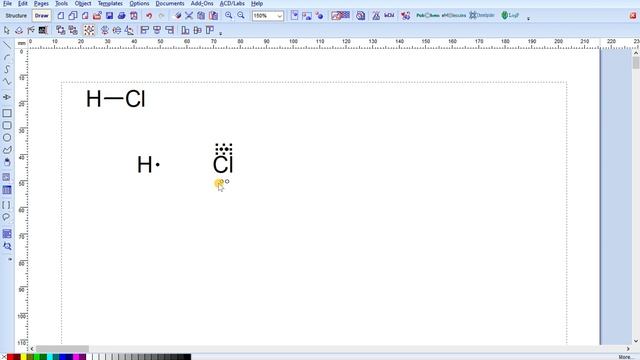Pick the magenta color swatch
Viewport: 640px width, 360px height.
(x=76, y=357)
